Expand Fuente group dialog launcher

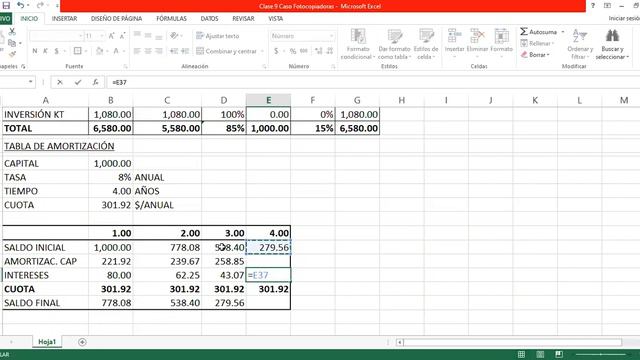click(125, 66)
